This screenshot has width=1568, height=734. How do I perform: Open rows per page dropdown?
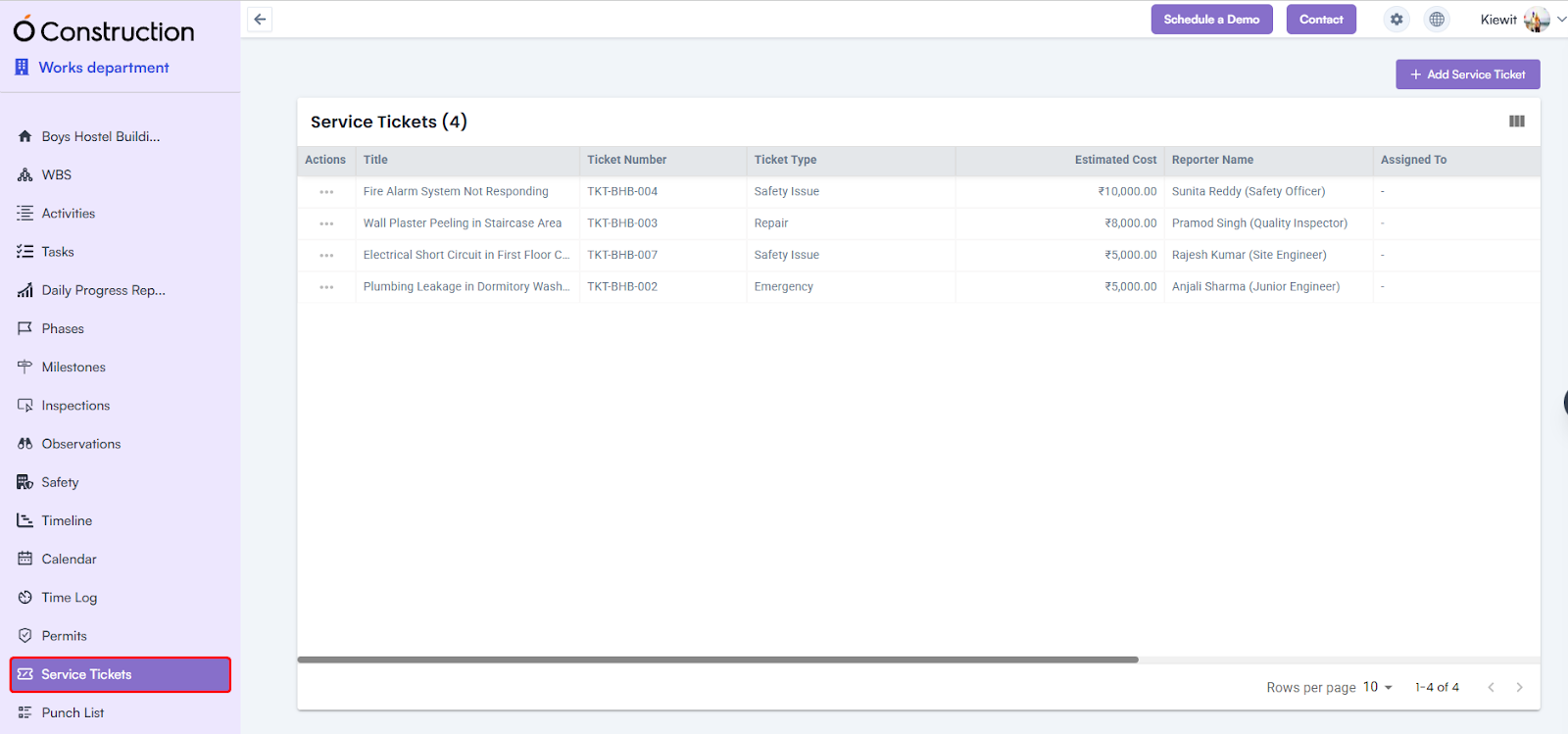(x=1377, y=687)
